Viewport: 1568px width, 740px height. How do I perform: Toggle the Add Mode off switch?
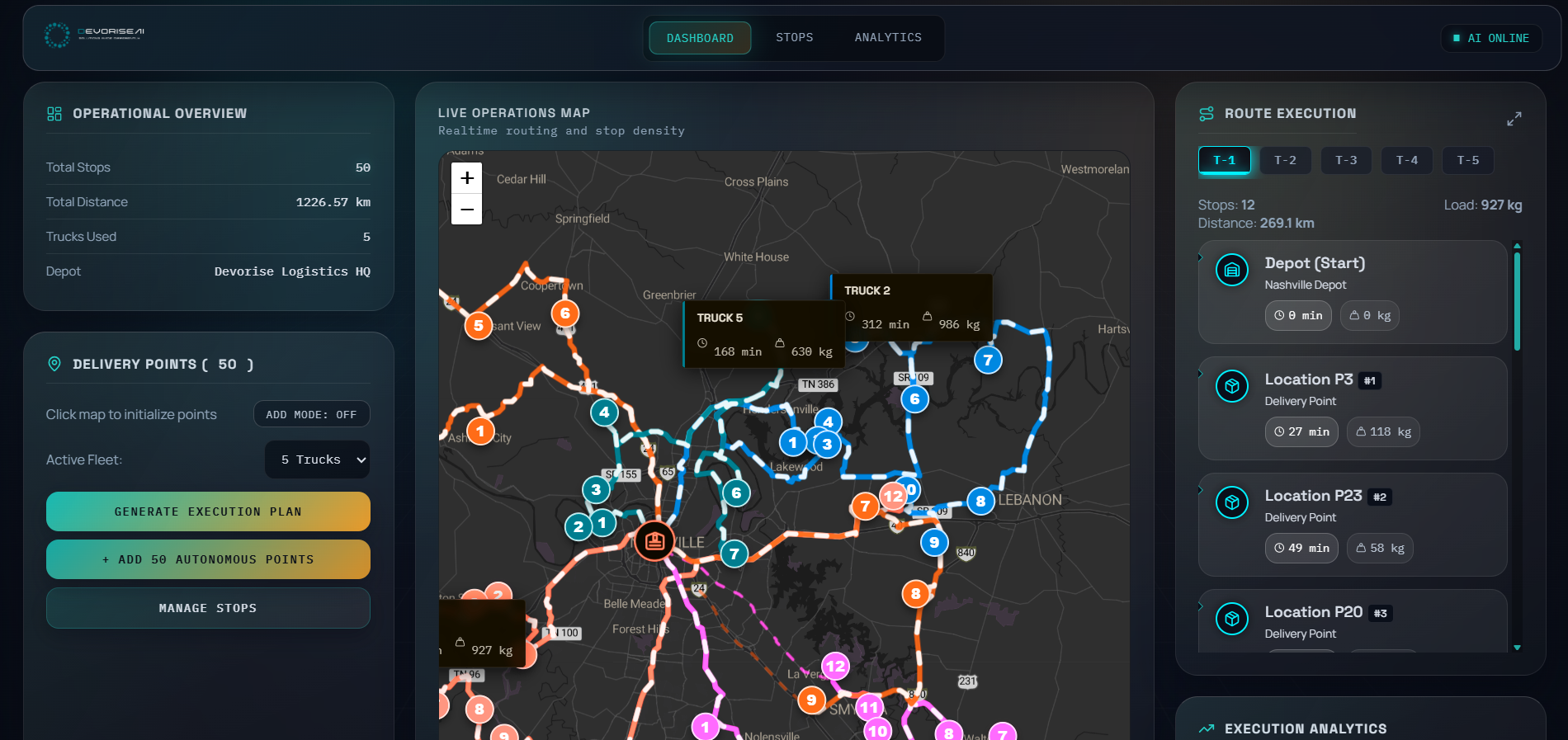click(x=311, y=414)
